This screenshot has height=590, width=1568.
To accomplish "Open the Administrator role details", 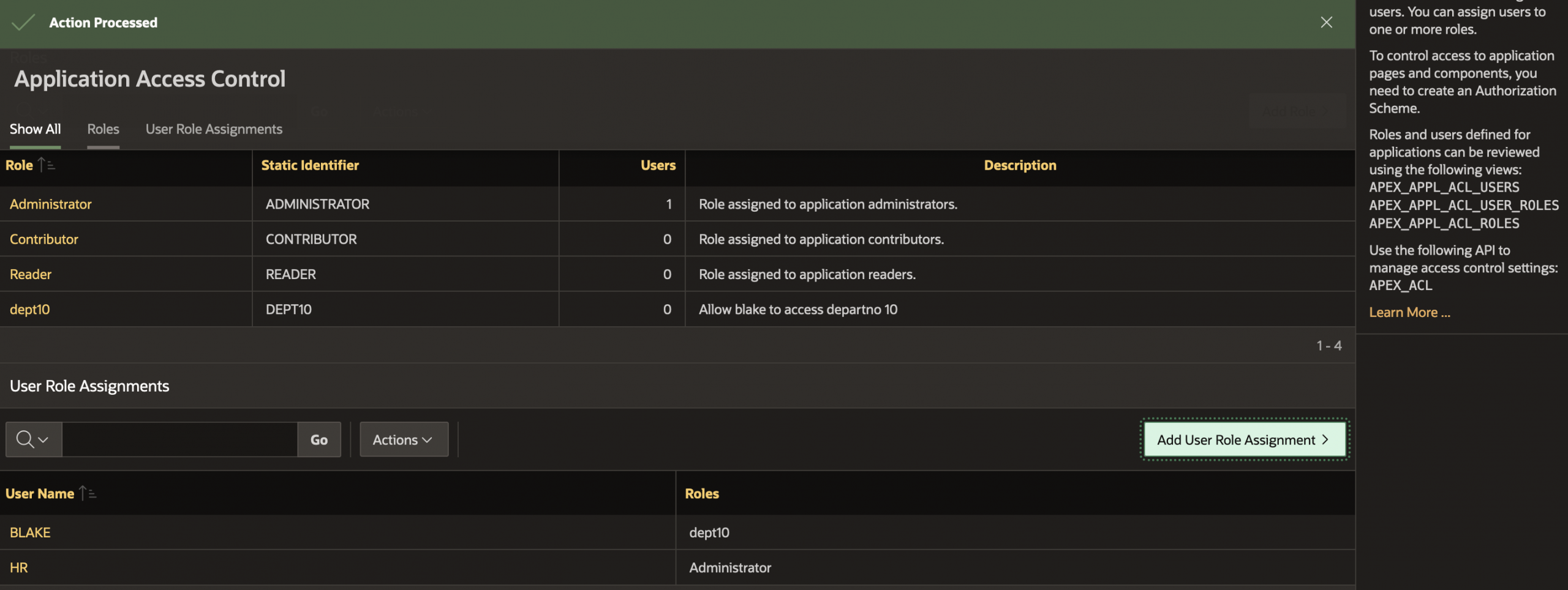I will click(50, 204).
